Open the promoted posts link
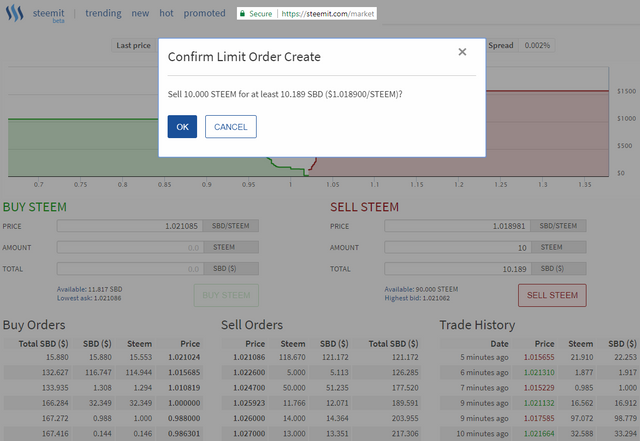Screen dimensions: 640x441 pyautogui.click(x=204, y=13)
